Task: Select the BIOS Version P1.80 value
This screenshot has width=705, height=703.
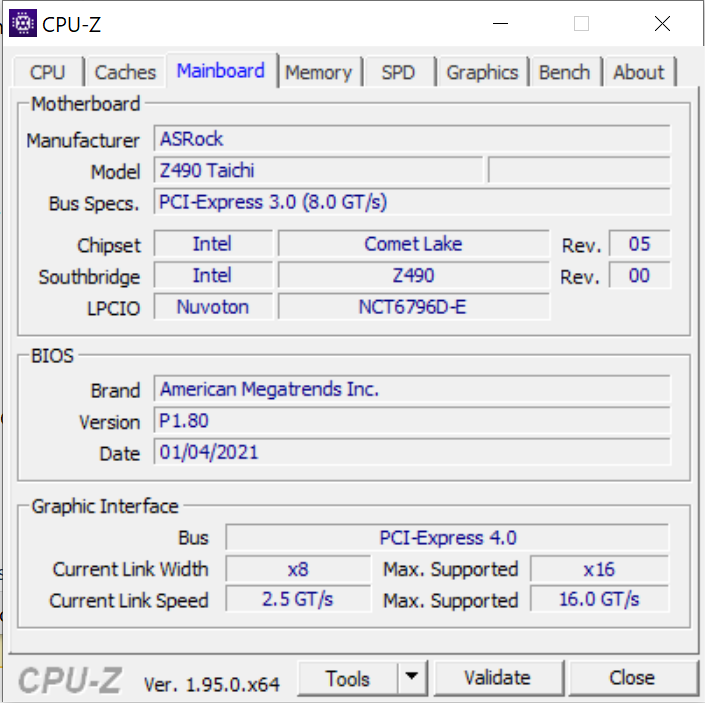Action: click(x=412, y=420)
